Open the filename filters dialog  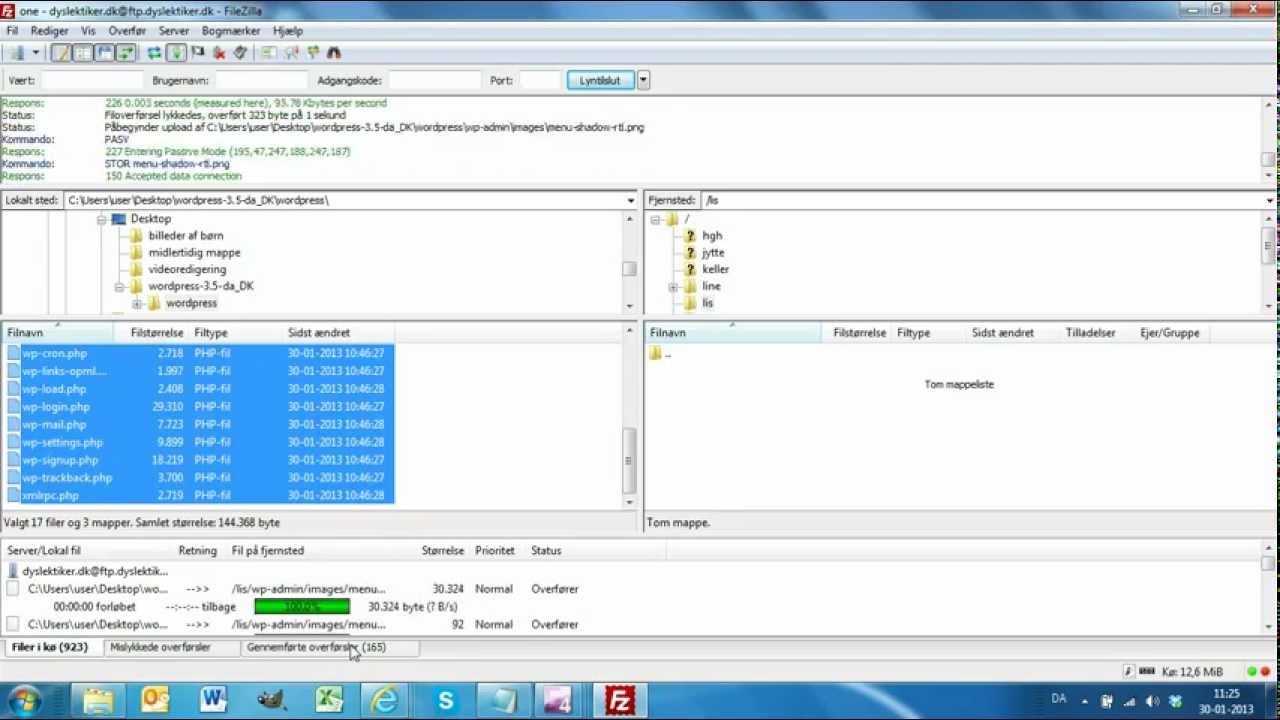point(270,53)
